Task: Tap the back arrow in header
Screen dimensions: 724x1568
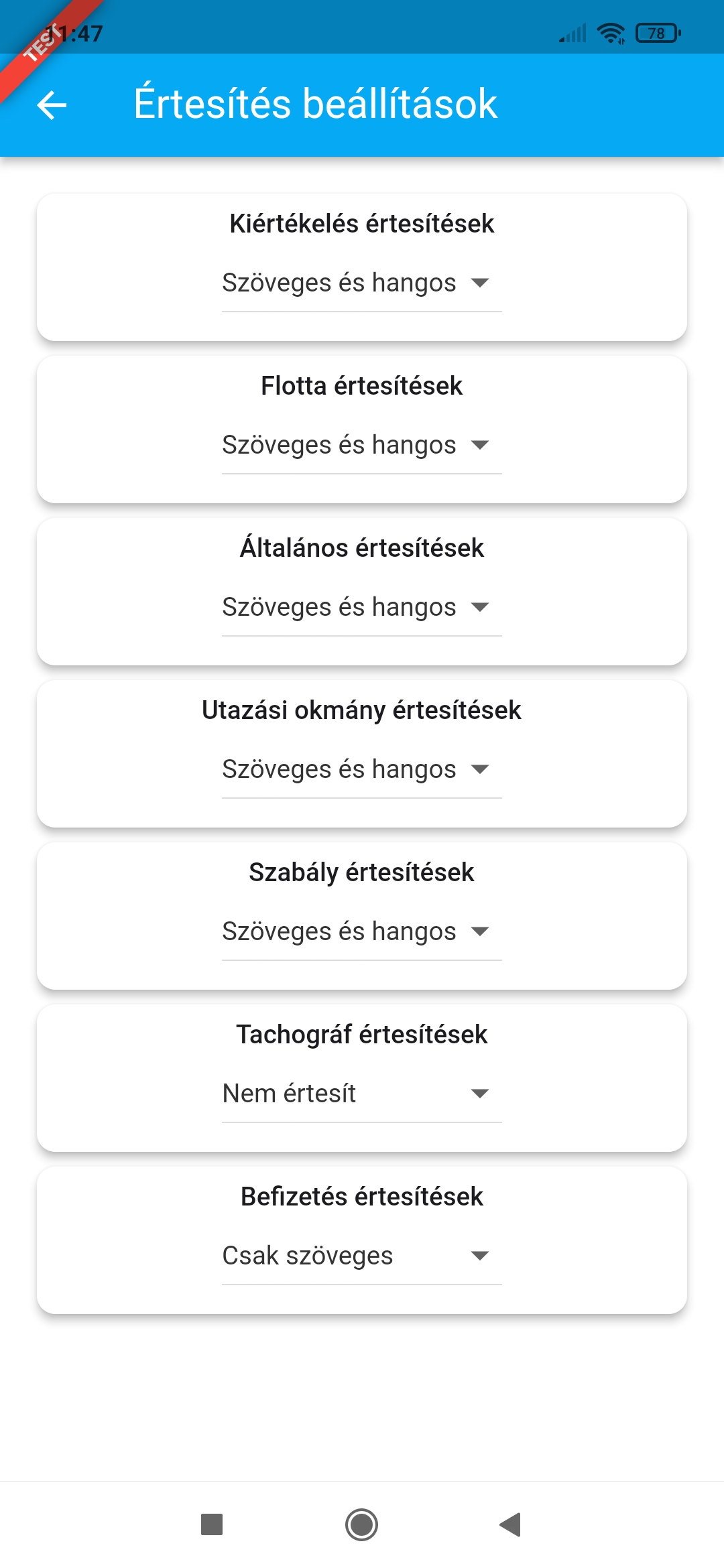Action: tap(52, 105)
